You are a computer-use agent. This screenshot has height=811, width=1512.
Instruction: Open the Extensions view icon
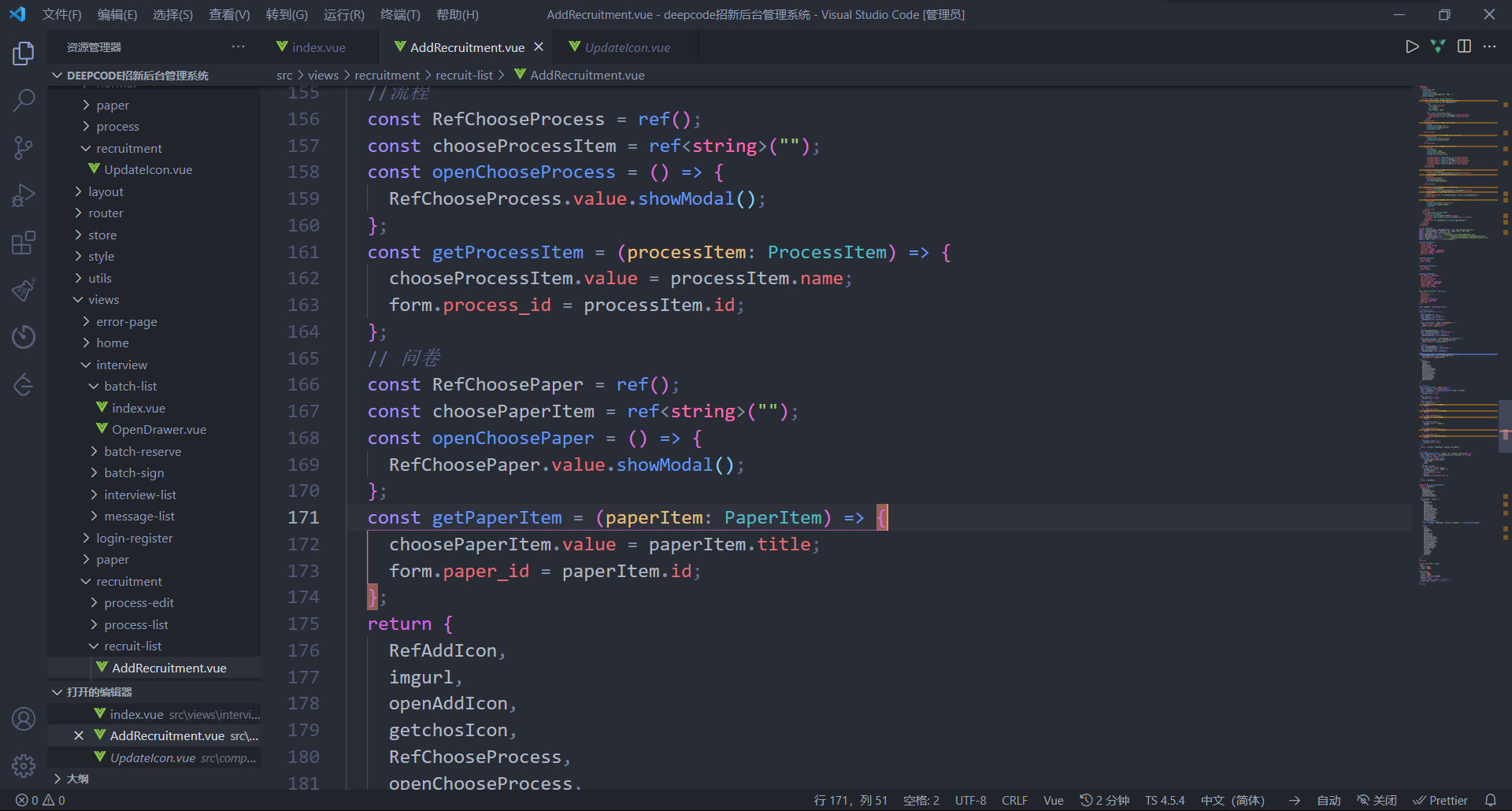(x=24, y=243)
